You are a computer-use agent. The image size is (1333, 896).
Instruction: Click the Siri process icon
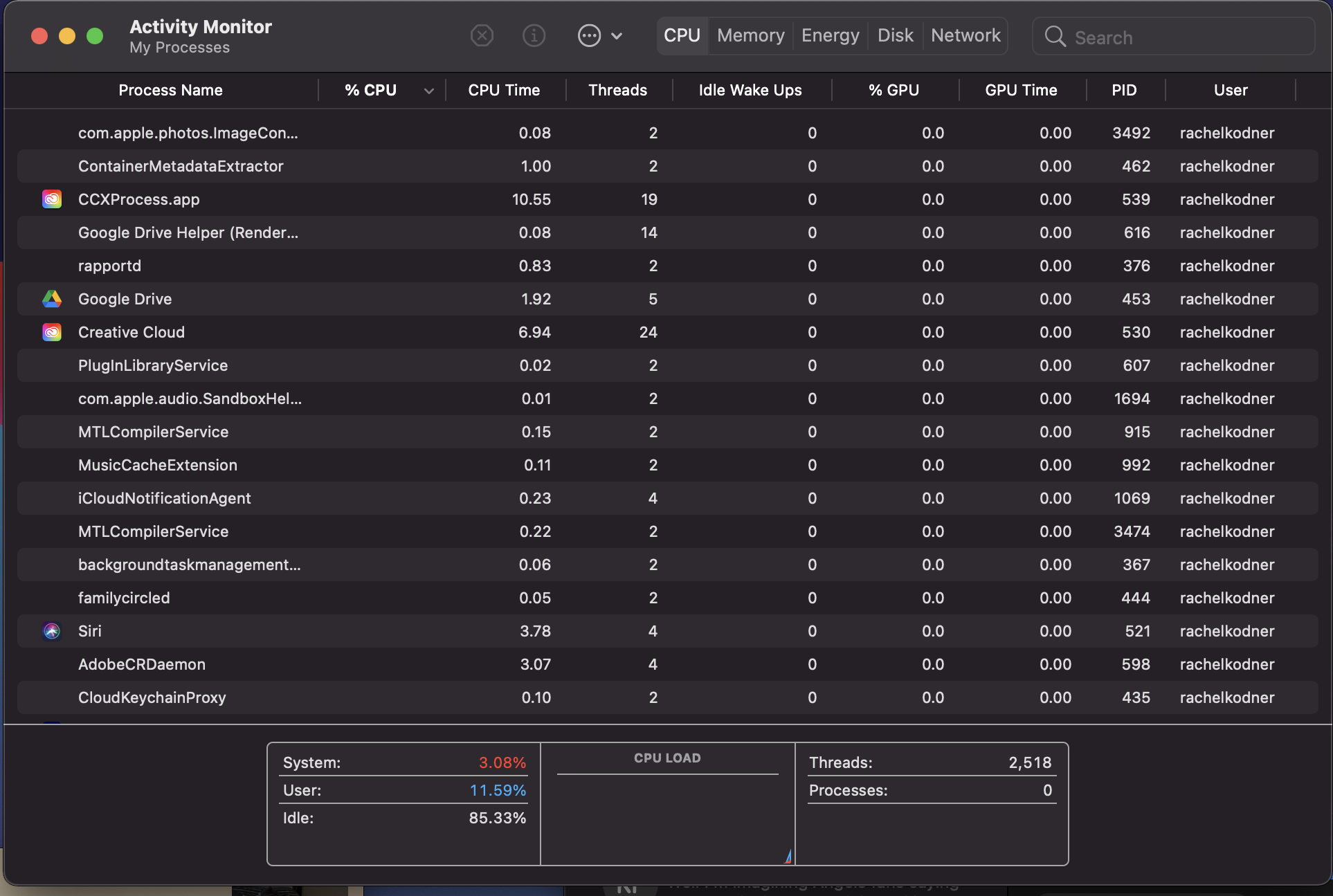click(52, 631)
